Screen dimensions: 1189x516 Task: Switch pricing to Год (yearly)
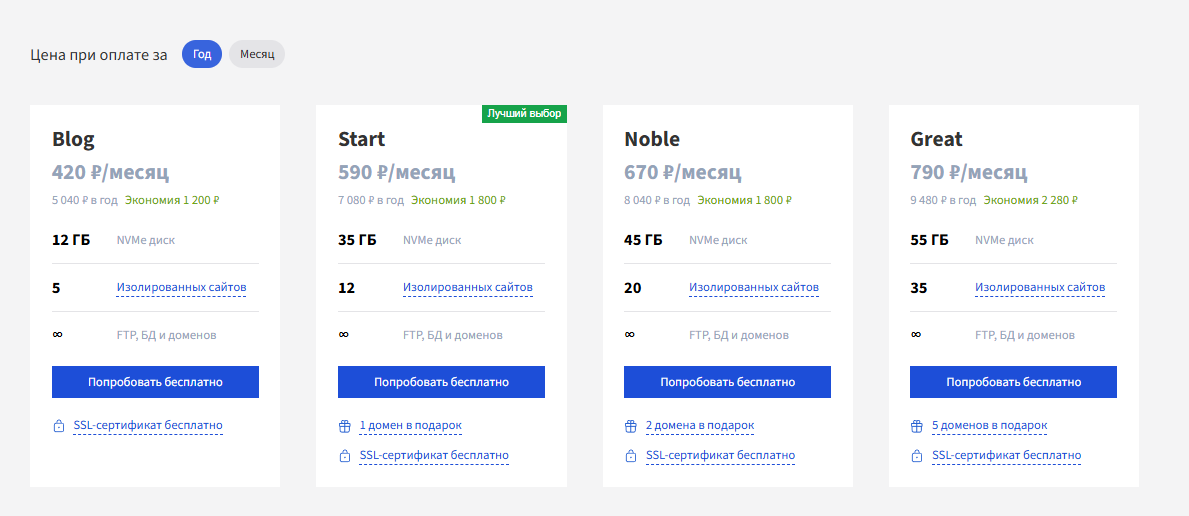tap(202, 55)
